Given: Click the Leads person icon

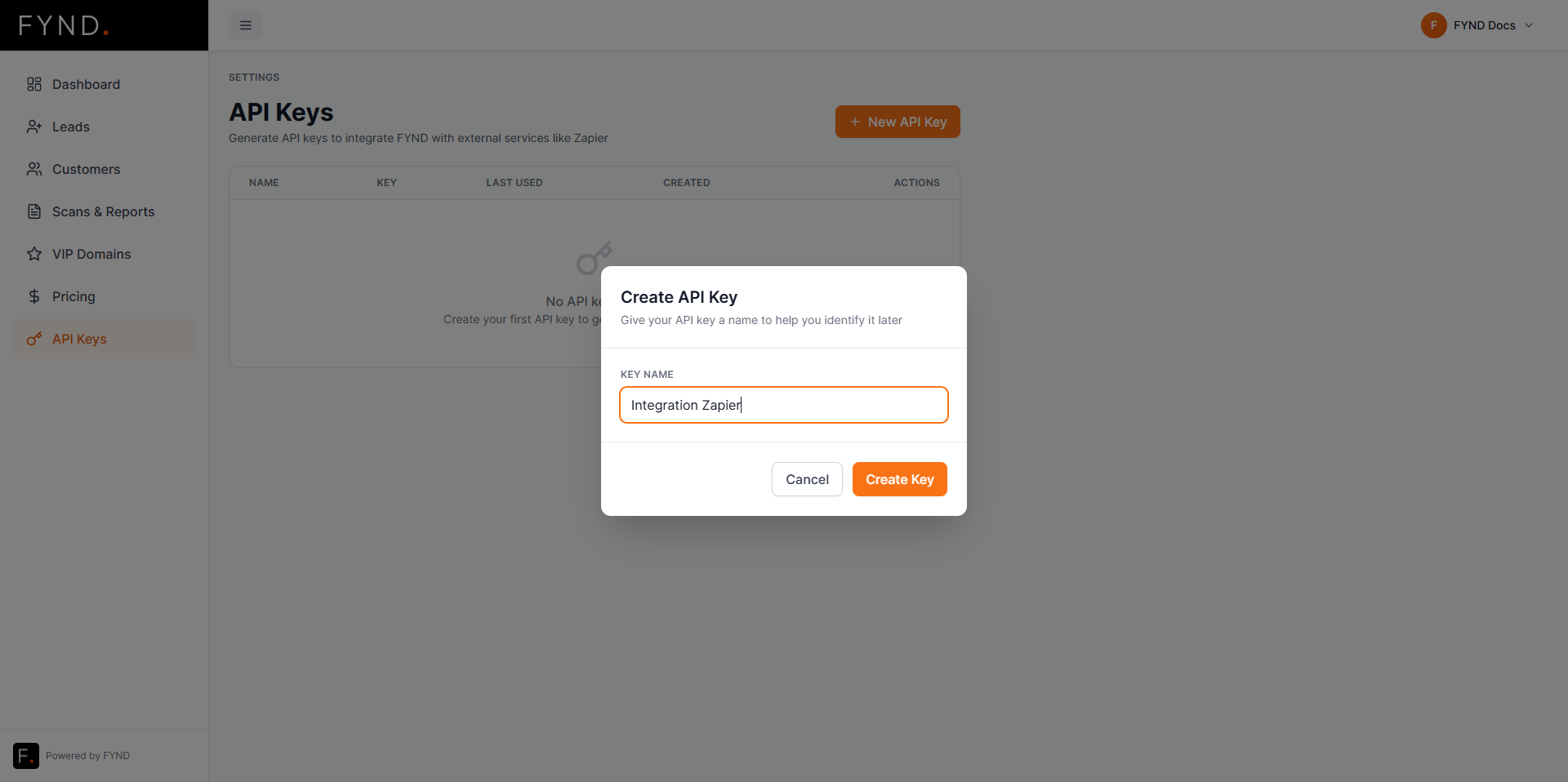Looking at the screenshot, I should (33, 127).
